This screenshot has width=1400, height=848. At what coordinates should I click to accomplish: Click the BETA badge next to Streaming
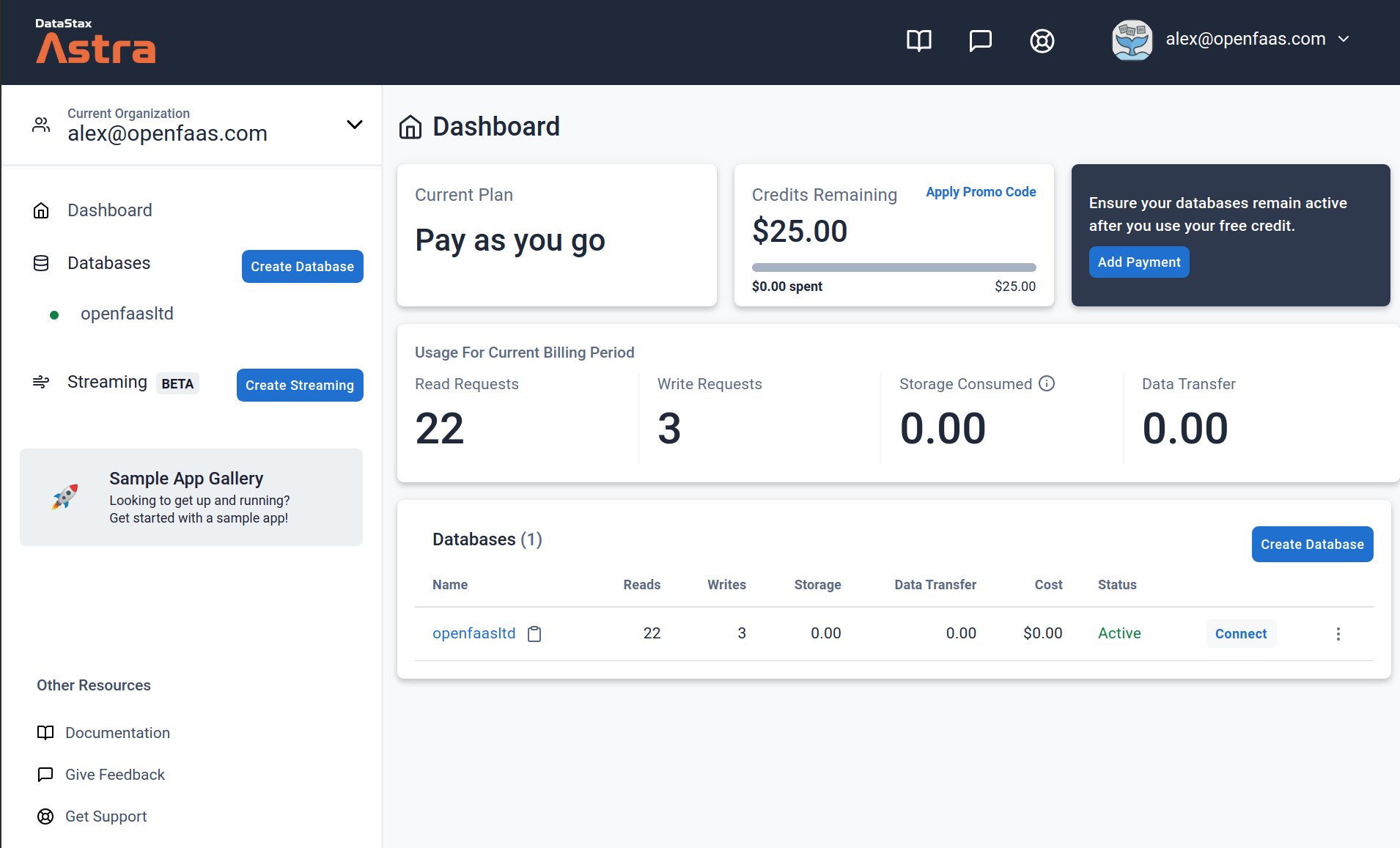click(177, 383)
